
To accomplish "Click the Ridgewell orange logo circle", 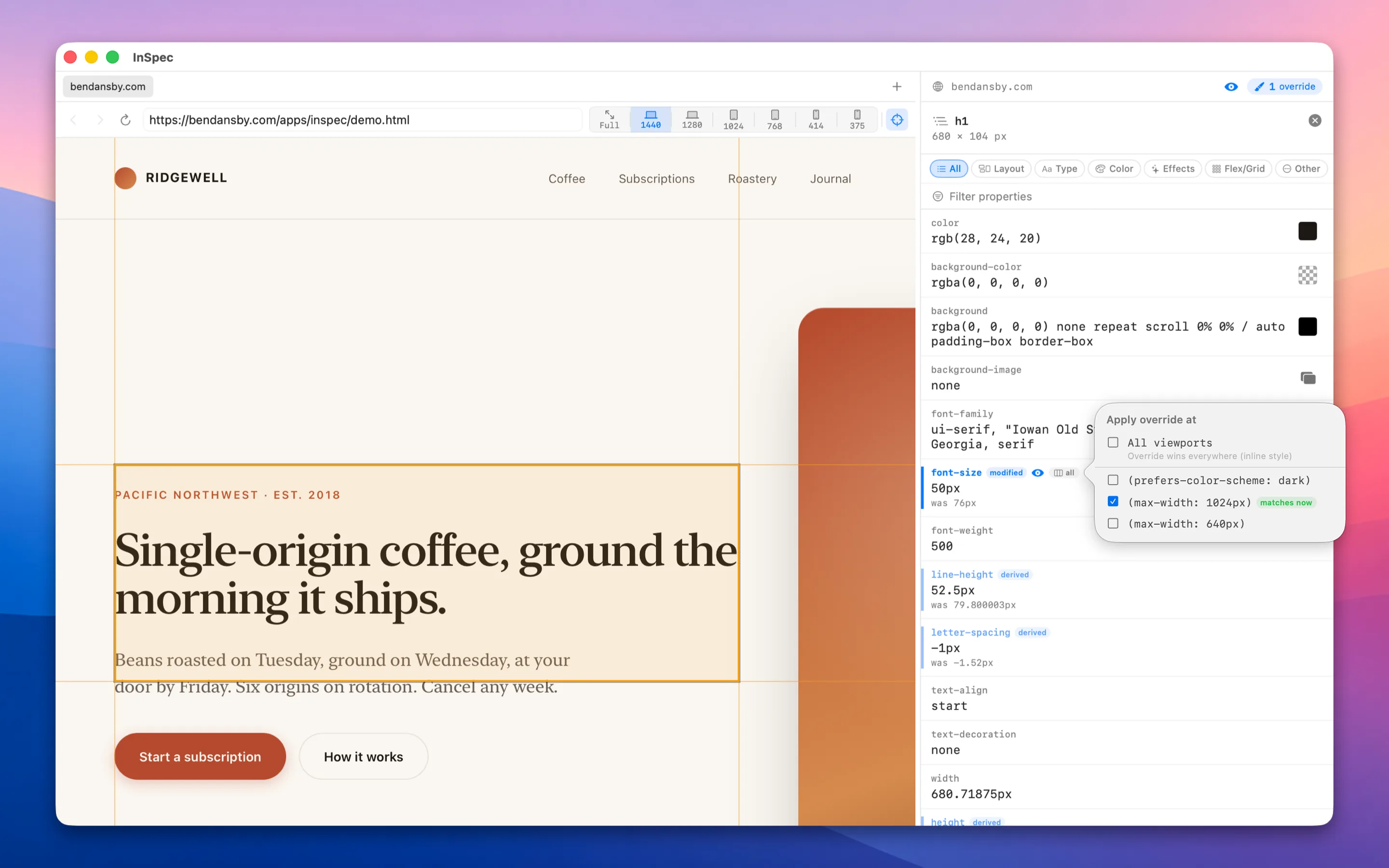I will (x=125, y=178).
